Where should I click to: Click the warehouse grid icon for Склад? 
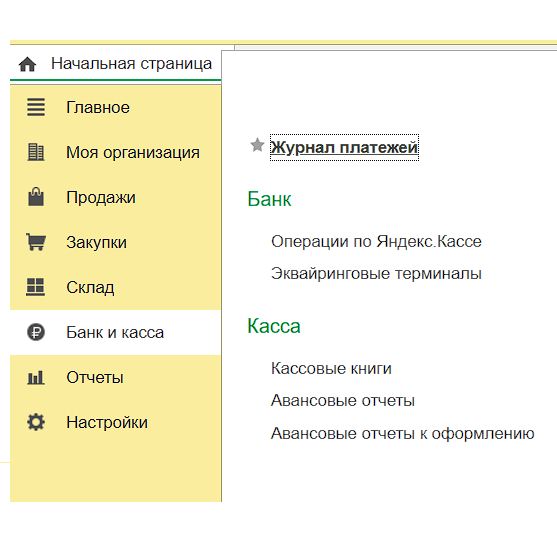(x=36, y=287)
